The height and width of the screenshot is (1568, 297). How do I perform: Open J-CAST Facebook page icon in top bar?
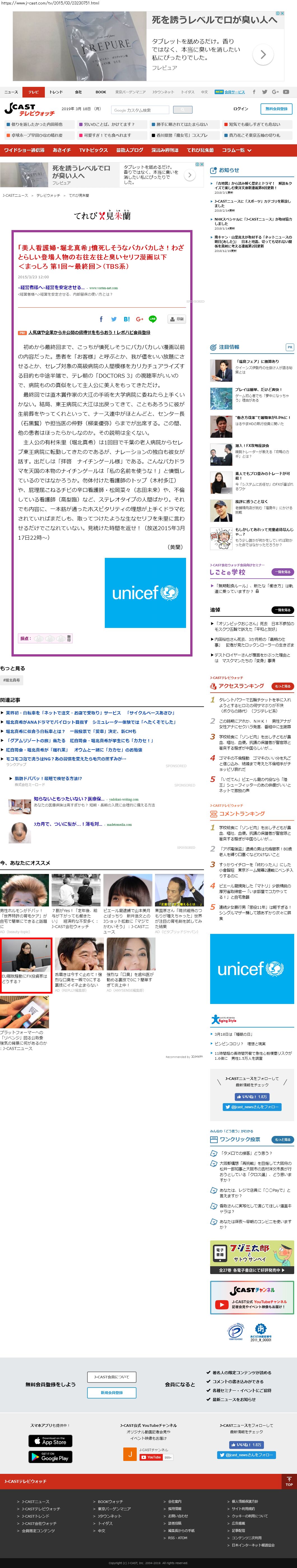[254, 92]
